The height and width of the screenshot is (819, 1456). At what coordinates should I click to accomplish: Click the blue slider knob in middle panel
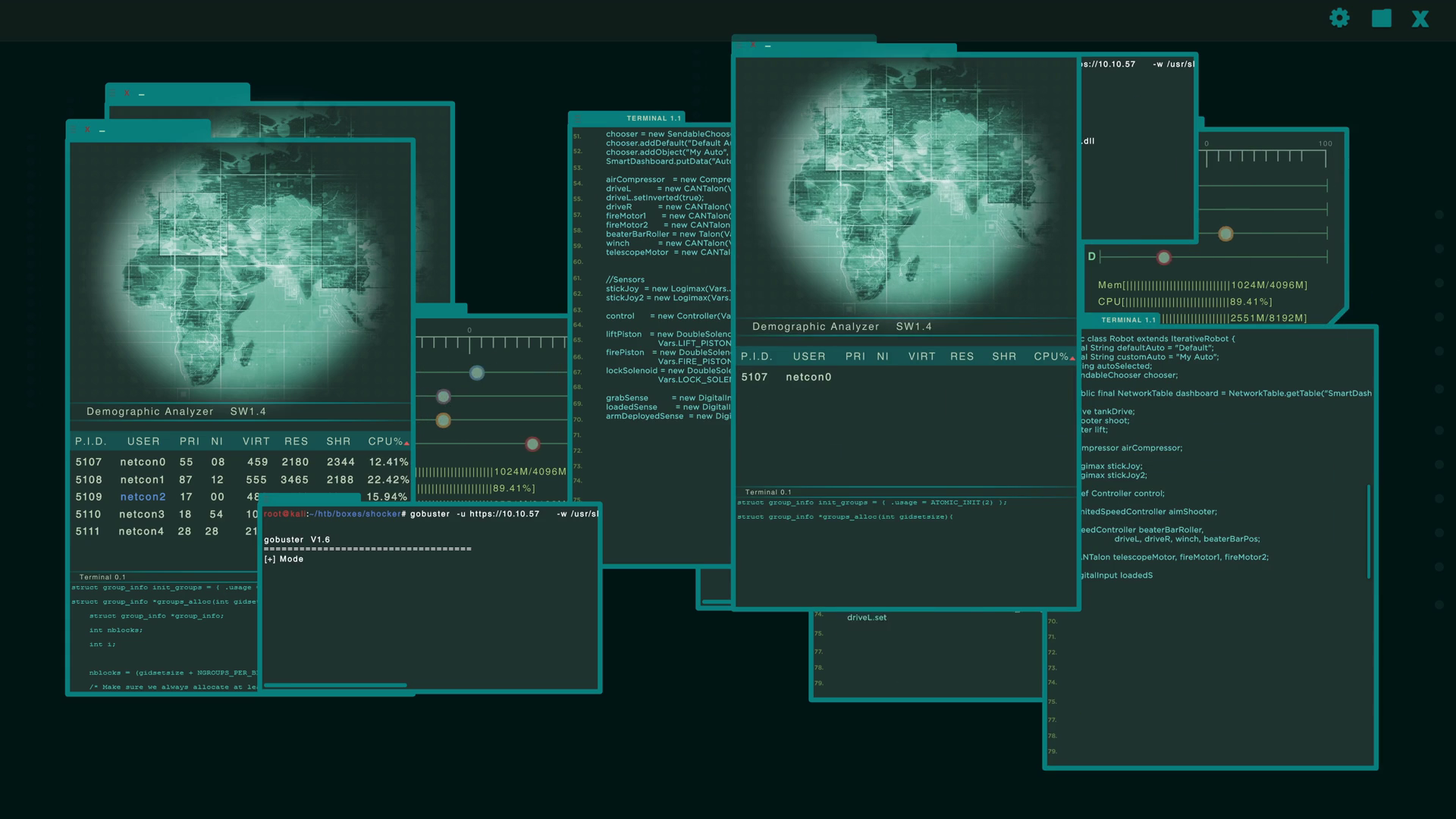[x=476, y=373]
